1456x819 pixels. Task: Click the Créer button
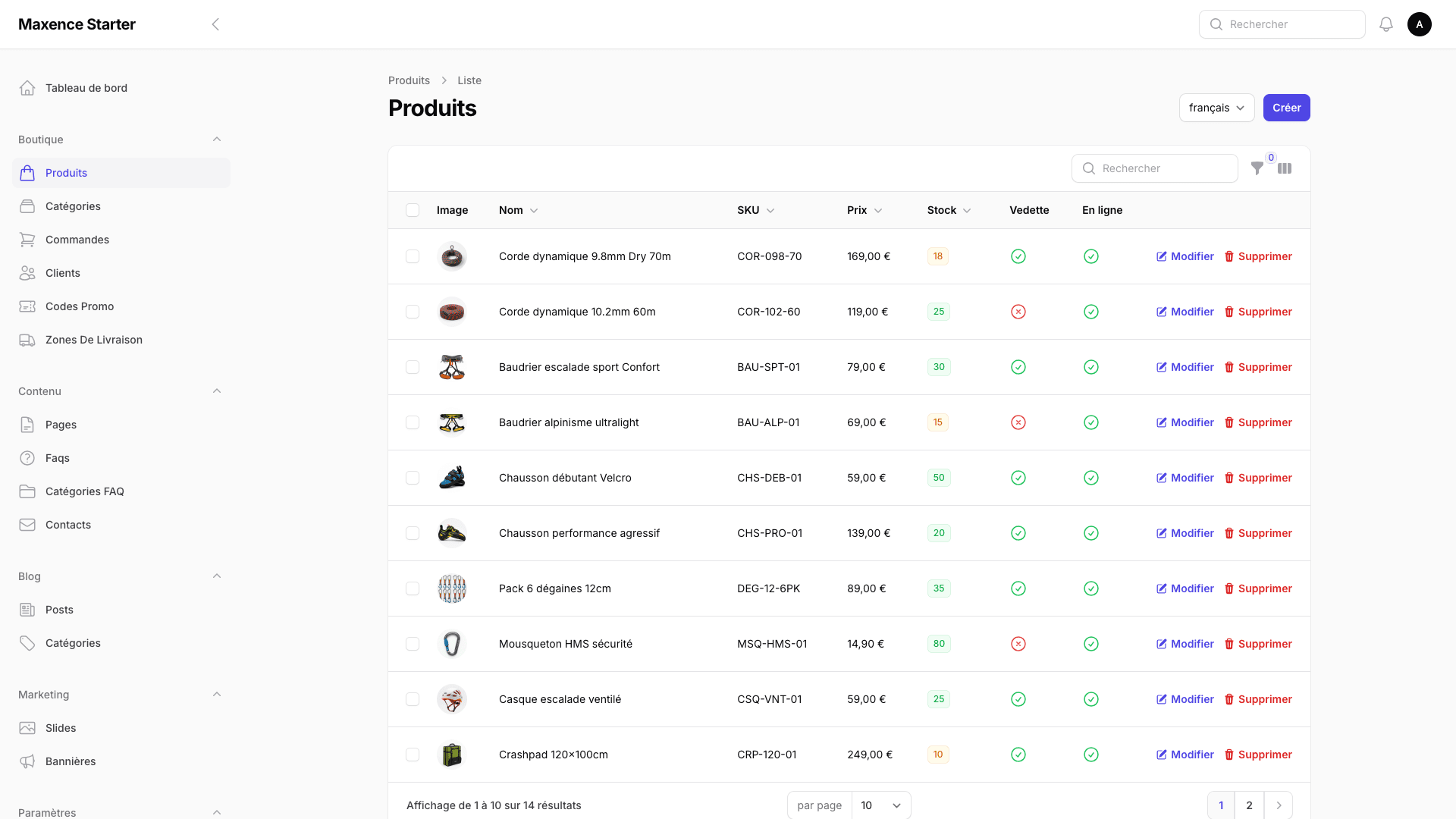[1286, 108]
